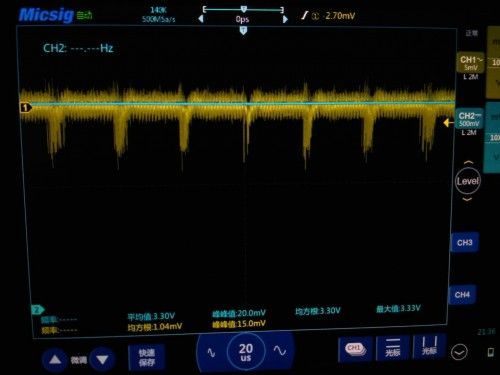This screenshot has height=375, width=500.
Task: Toggle the CH1 5mV channel
Action: point(470,63)
